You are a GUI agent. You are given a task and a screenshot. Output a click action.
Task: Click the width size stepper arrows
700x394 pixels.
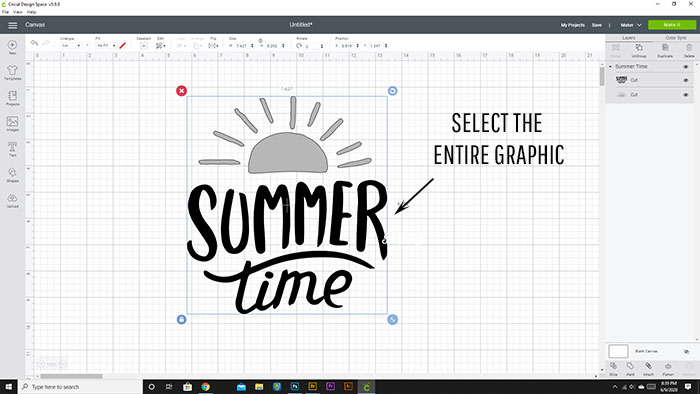click(252, 46)
